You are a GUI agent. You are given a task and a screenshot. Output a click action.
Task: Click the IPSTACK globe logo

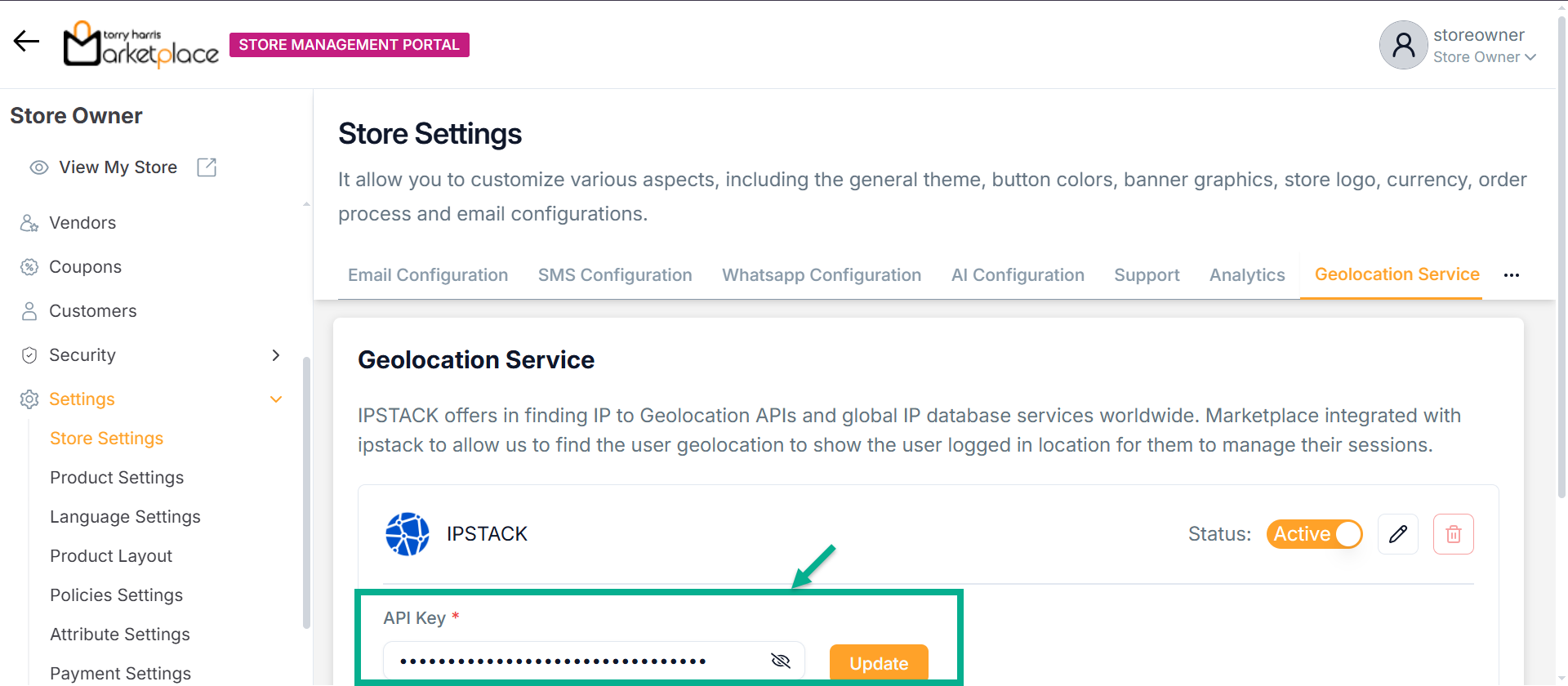(x=408, y=534)
